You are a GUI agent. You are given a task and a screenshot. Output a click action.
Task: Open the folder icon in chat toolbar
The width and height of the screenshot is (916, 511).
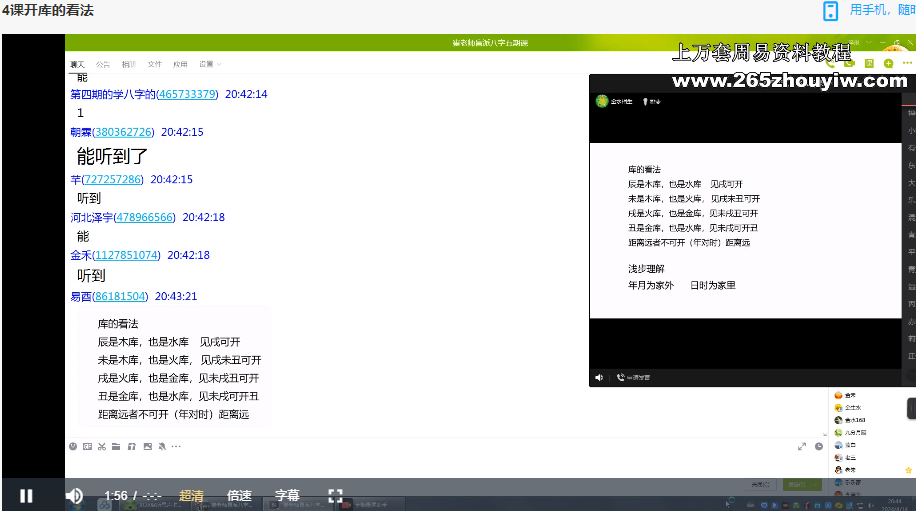click(x=117, y=446)
